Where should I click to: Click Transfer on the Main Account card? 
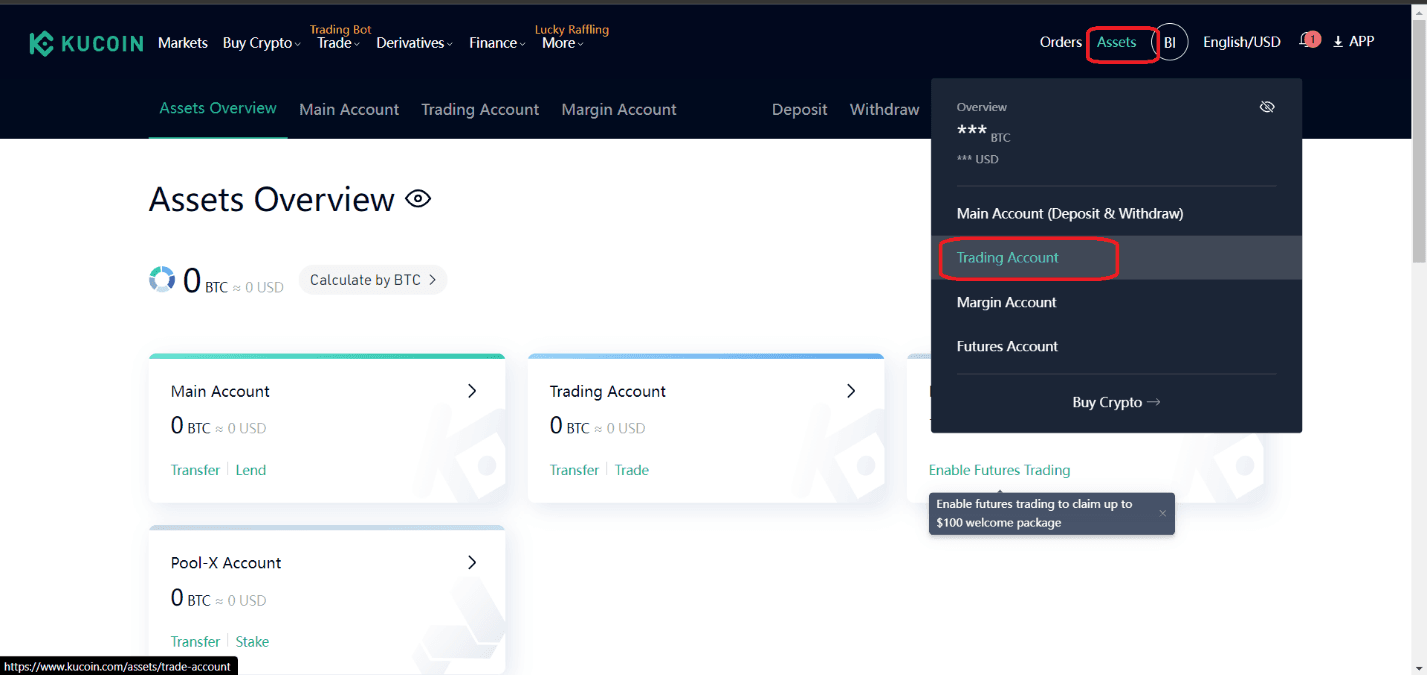[x=195, y=470]
